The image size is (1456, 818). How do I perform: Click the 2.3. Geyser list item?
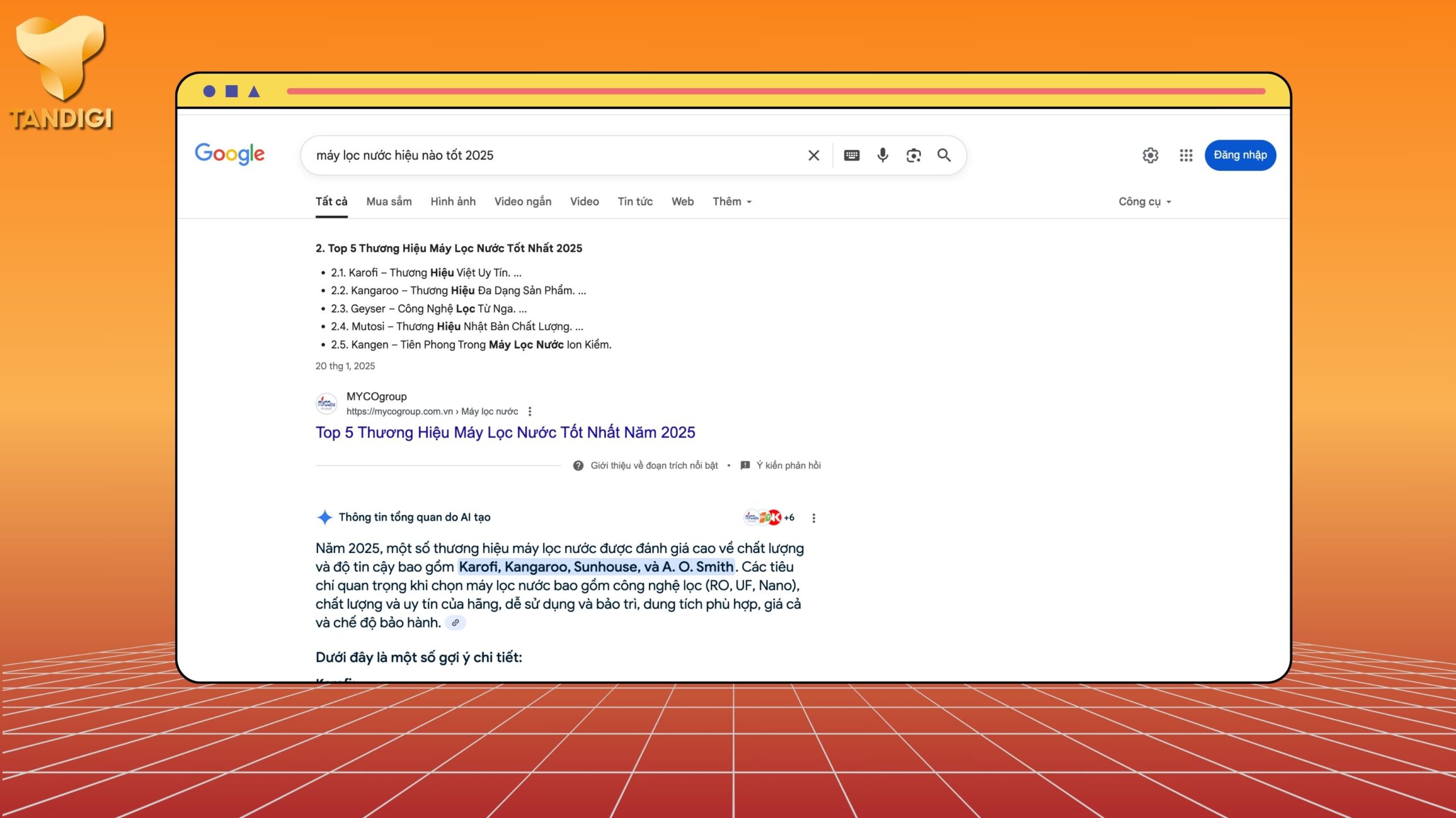click(x=429, y=309)
